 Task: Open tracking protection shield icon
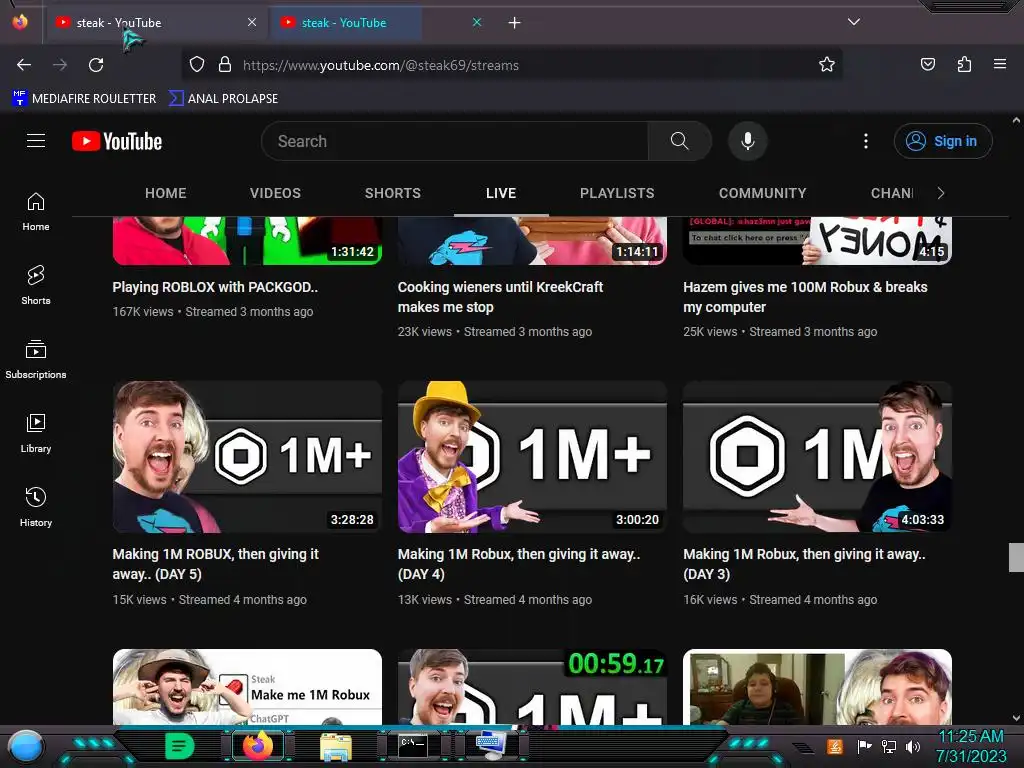pyautogui.click(x=197, y=65)
